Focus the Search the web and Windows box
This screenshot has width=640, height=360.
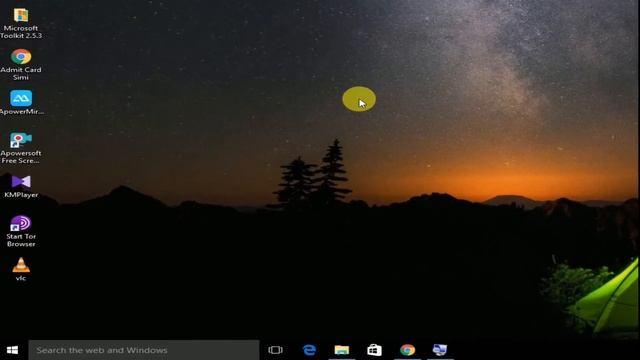coord(144,350)
